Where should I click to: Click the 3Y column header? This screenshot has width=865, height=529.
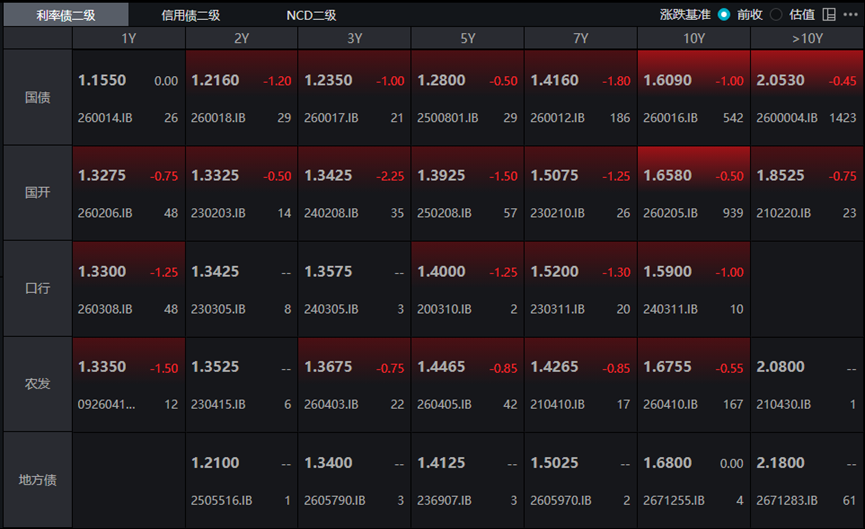(x=355, y=39)
